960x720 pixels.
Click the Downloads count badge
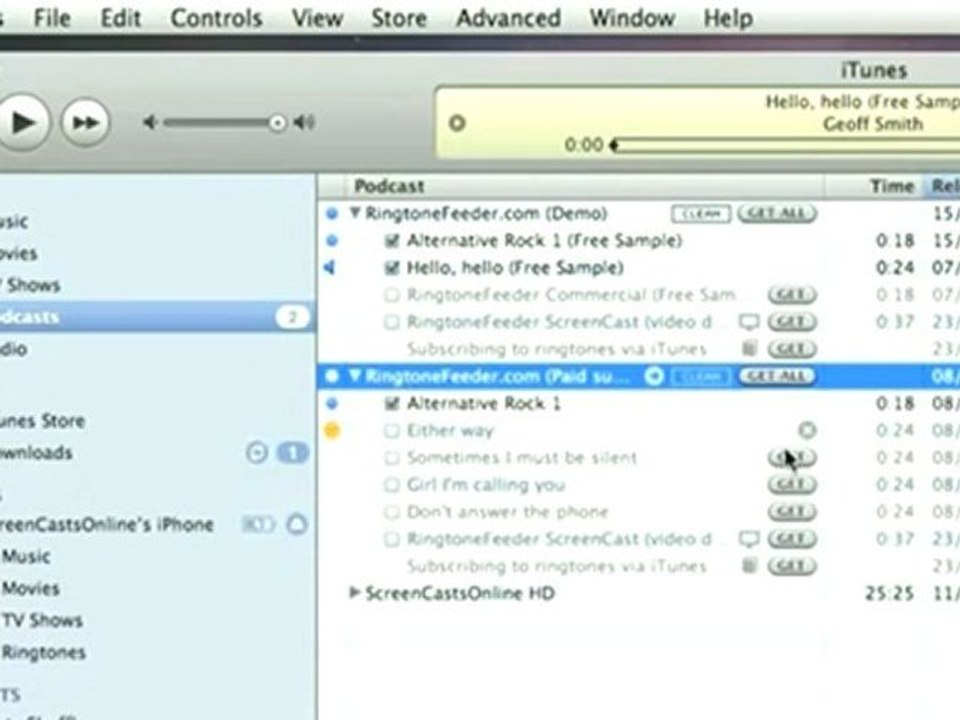pos(293,453)
